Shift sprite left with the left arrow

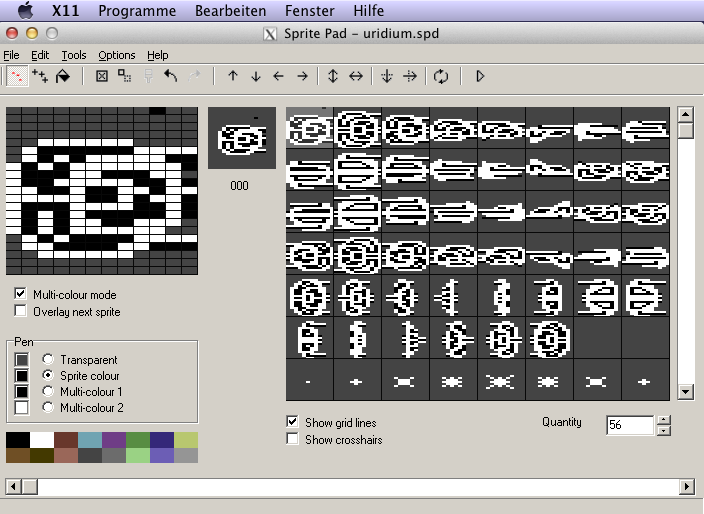point(279,76)
